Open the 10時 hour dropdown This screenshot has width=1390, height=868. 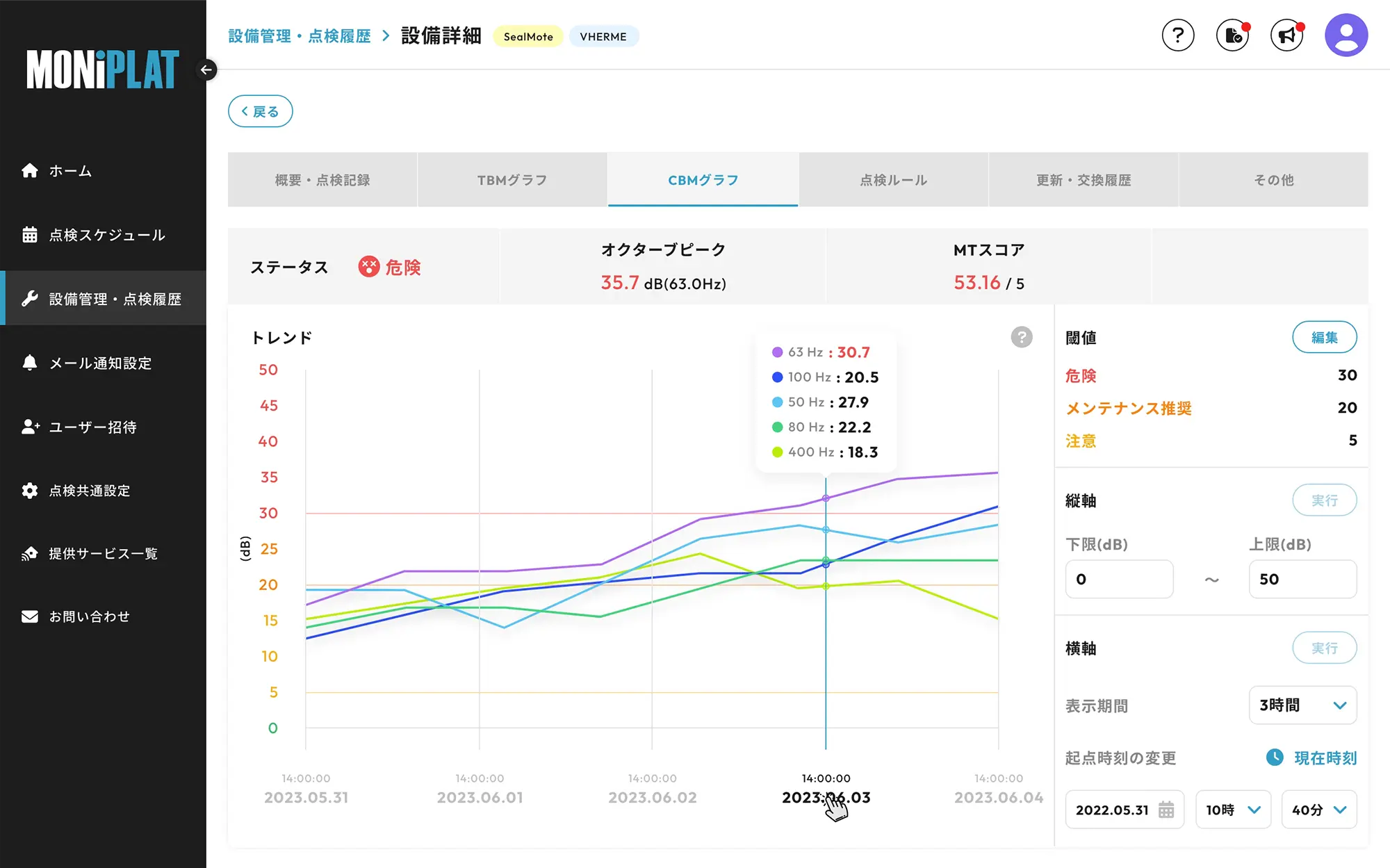click(1233, 810)
